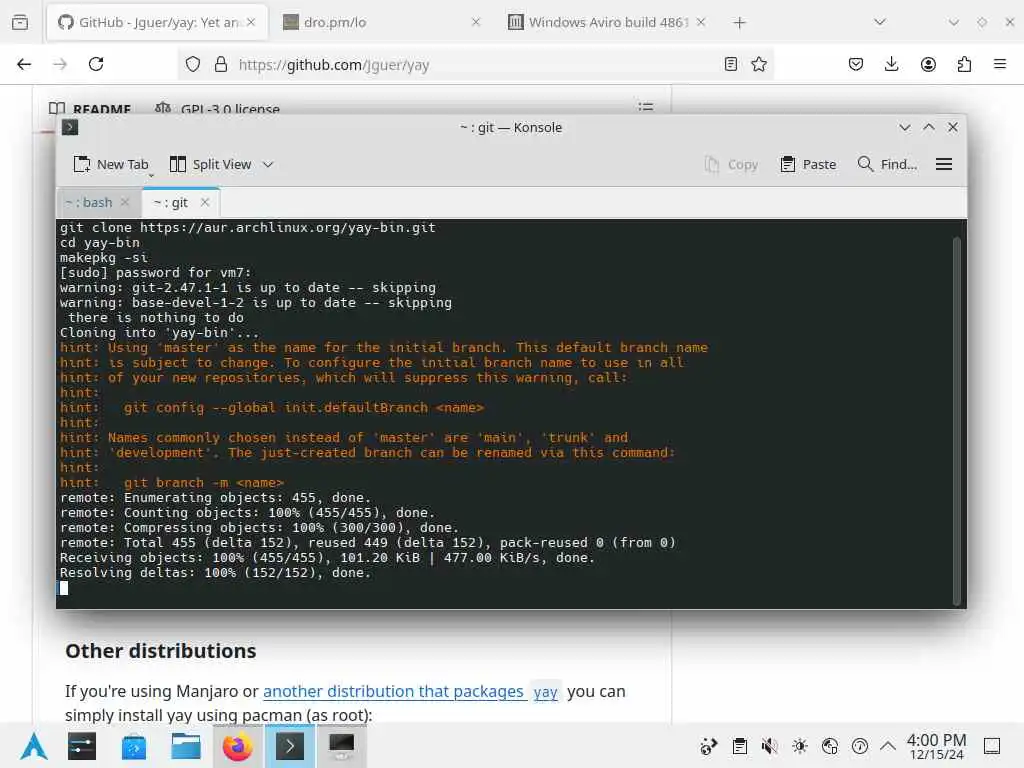Screen dimensions: 1024x768
Task: Click the Split View button
Action: click(210, 165)
